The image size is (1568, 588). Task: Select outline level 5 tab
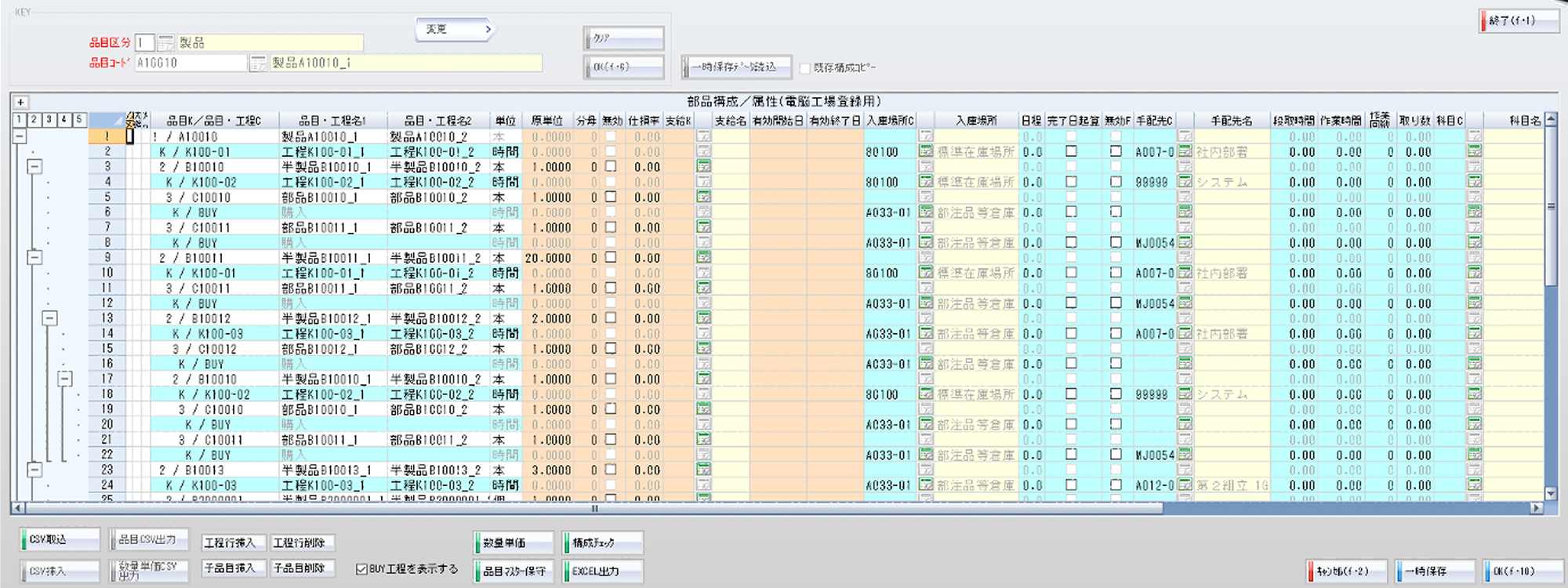(x=78, y=120)
